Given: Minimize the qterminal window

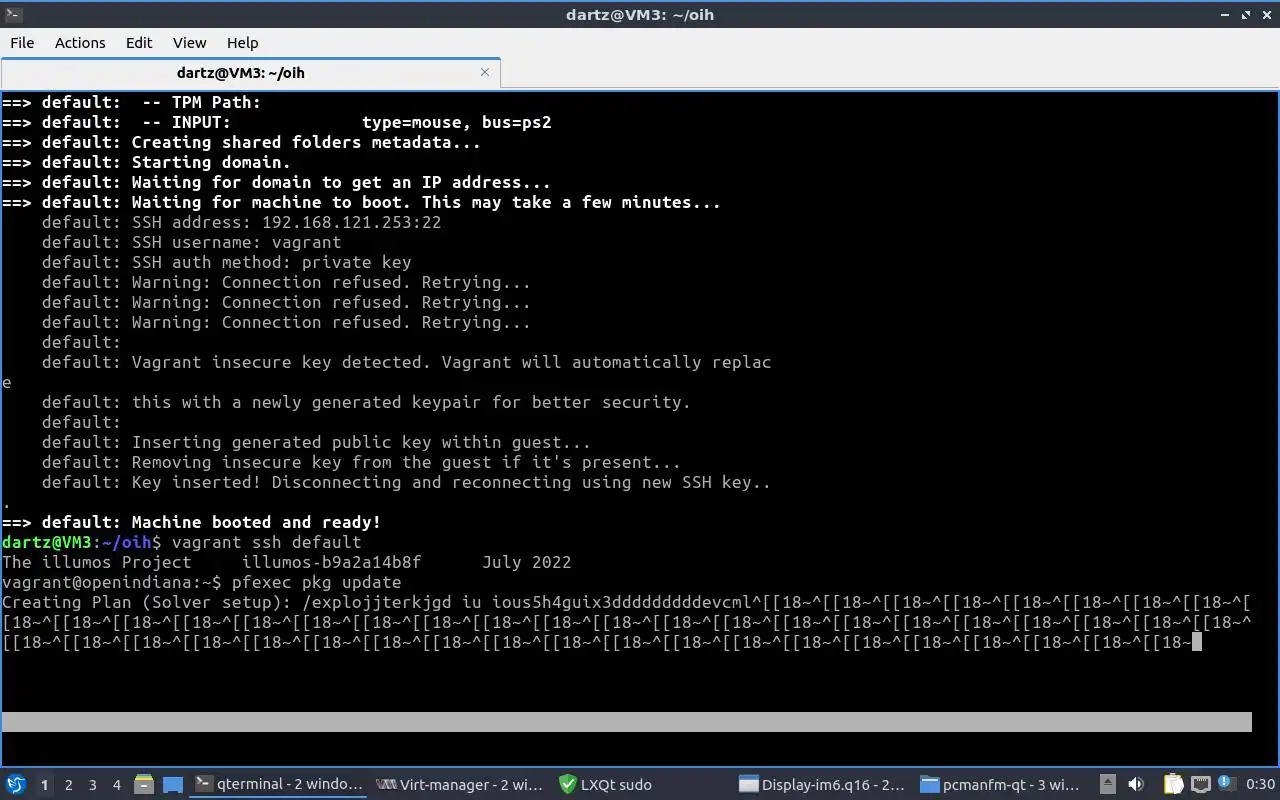Looking at the screenshot, I should click(1226, 14).
